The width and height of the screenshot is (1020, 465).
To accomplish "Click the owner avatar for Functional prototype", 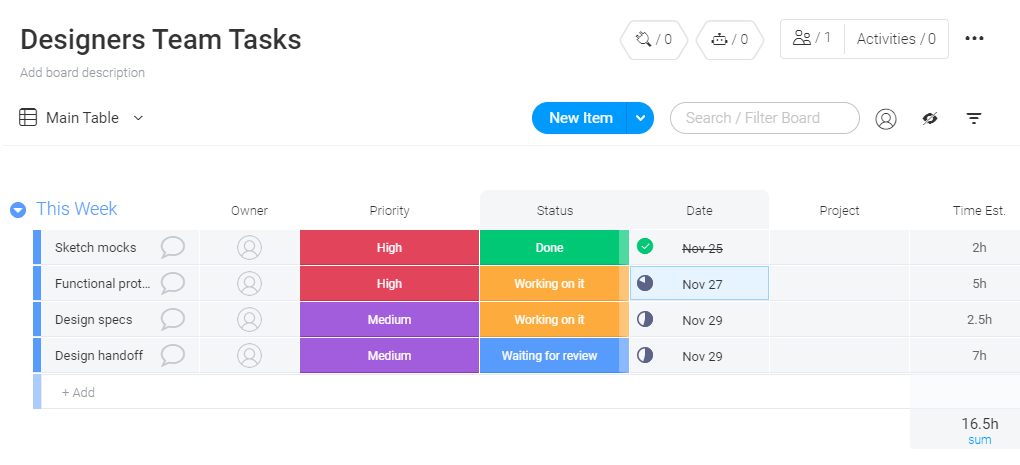I will [x=249, y=284].
